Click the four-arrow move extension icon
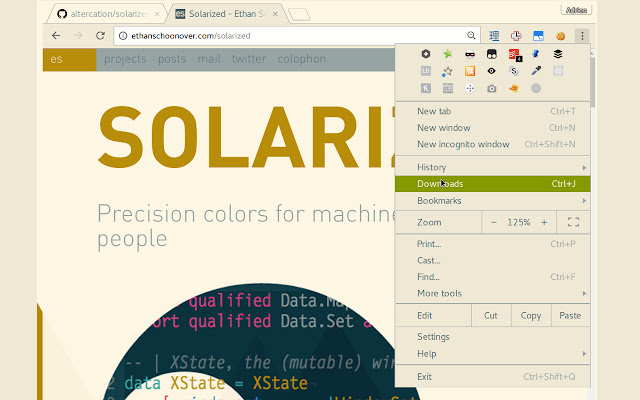640x400 pixels. 470,88
